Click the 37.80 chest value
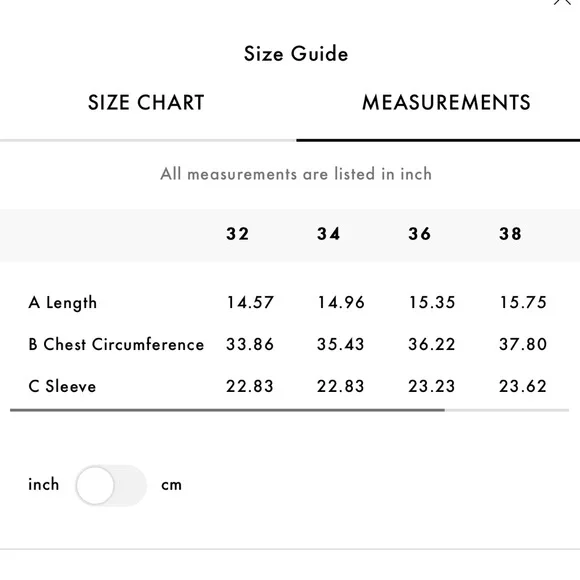 (523, 344)
